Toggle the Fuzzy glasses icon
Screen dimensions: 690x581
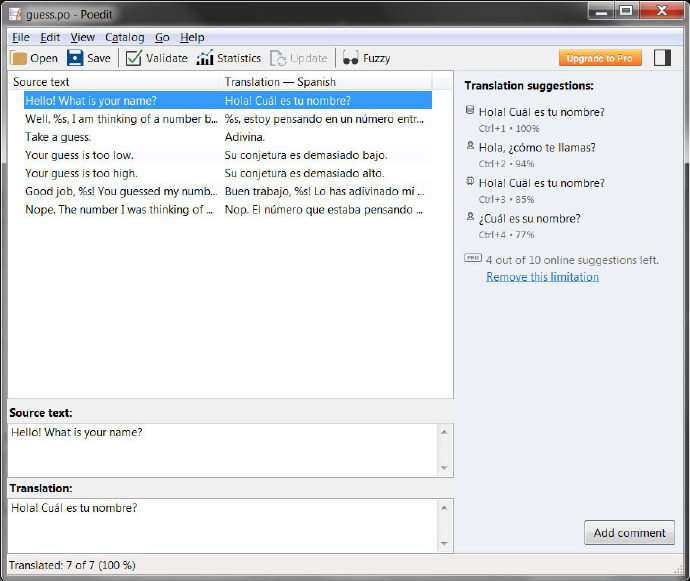pos(350,58)
